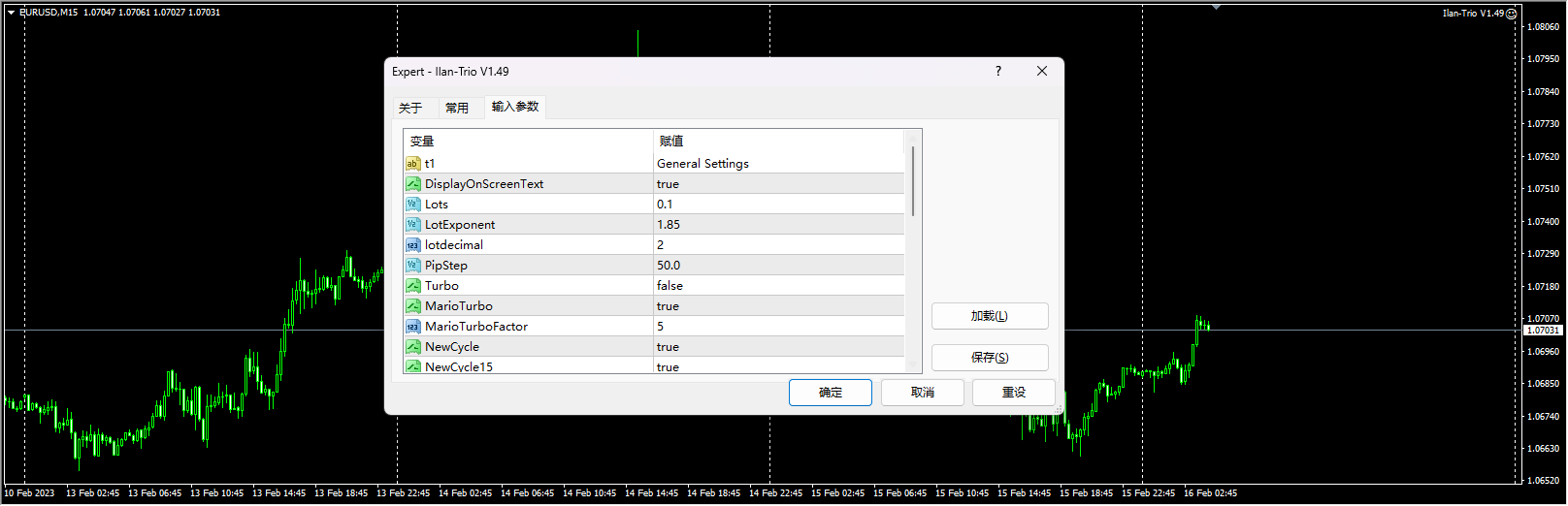
Task: Open chart menu arrow next to EURUSD,M15
Action: click(x=11, y=13)
